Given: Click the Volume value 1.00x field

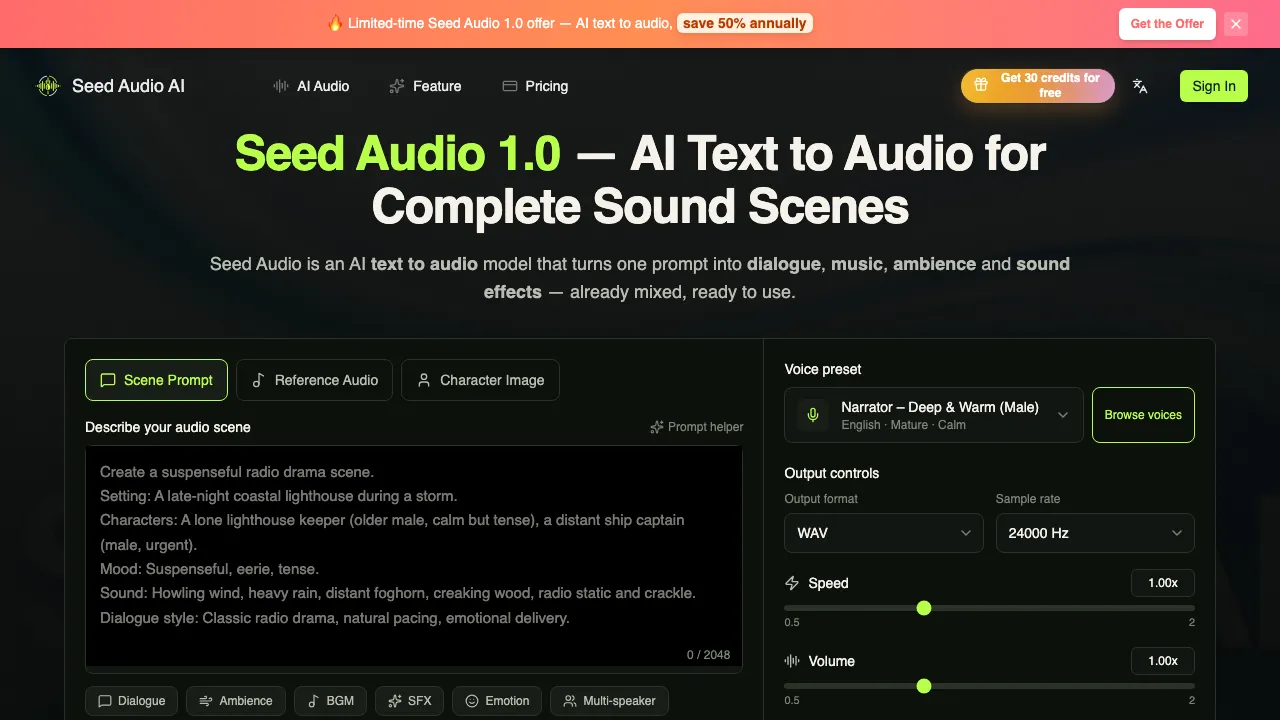Looking at the screenshot, I should pos(1163,661).
